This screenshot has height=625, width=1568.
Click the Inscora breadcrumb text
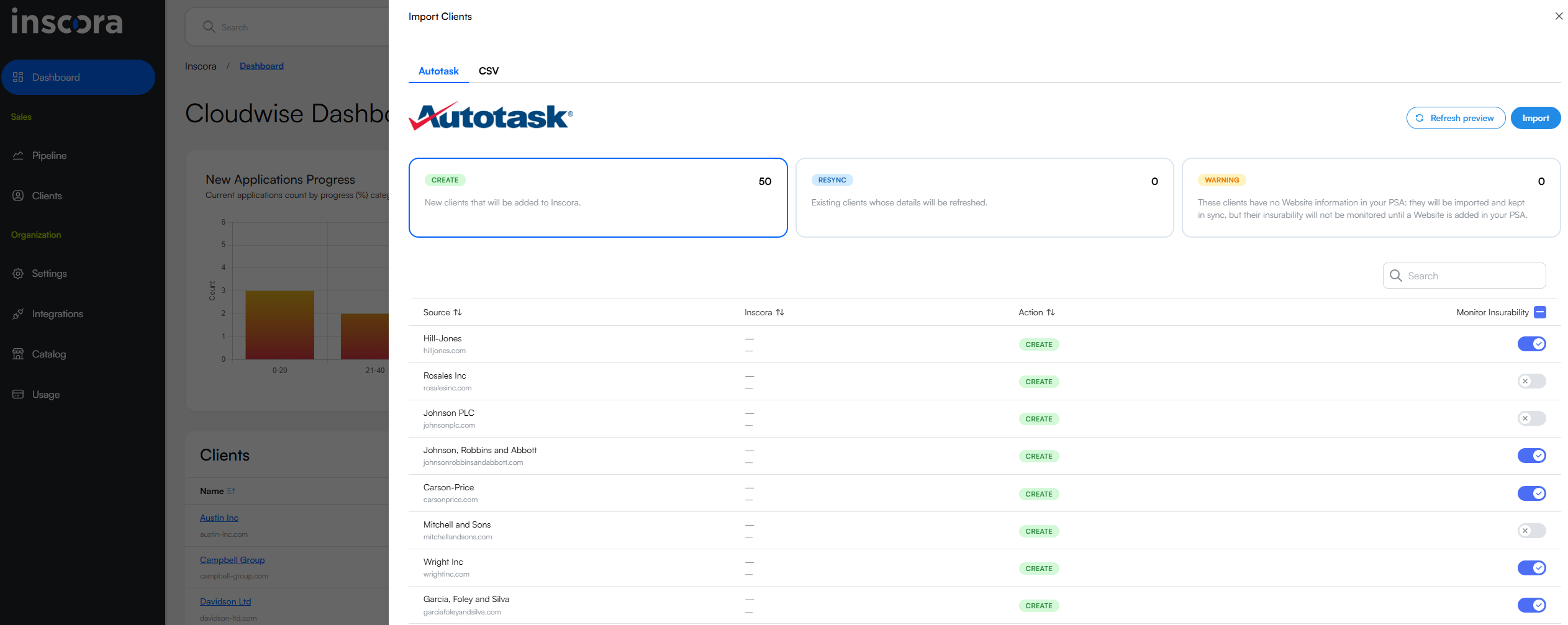click(201, 66)
